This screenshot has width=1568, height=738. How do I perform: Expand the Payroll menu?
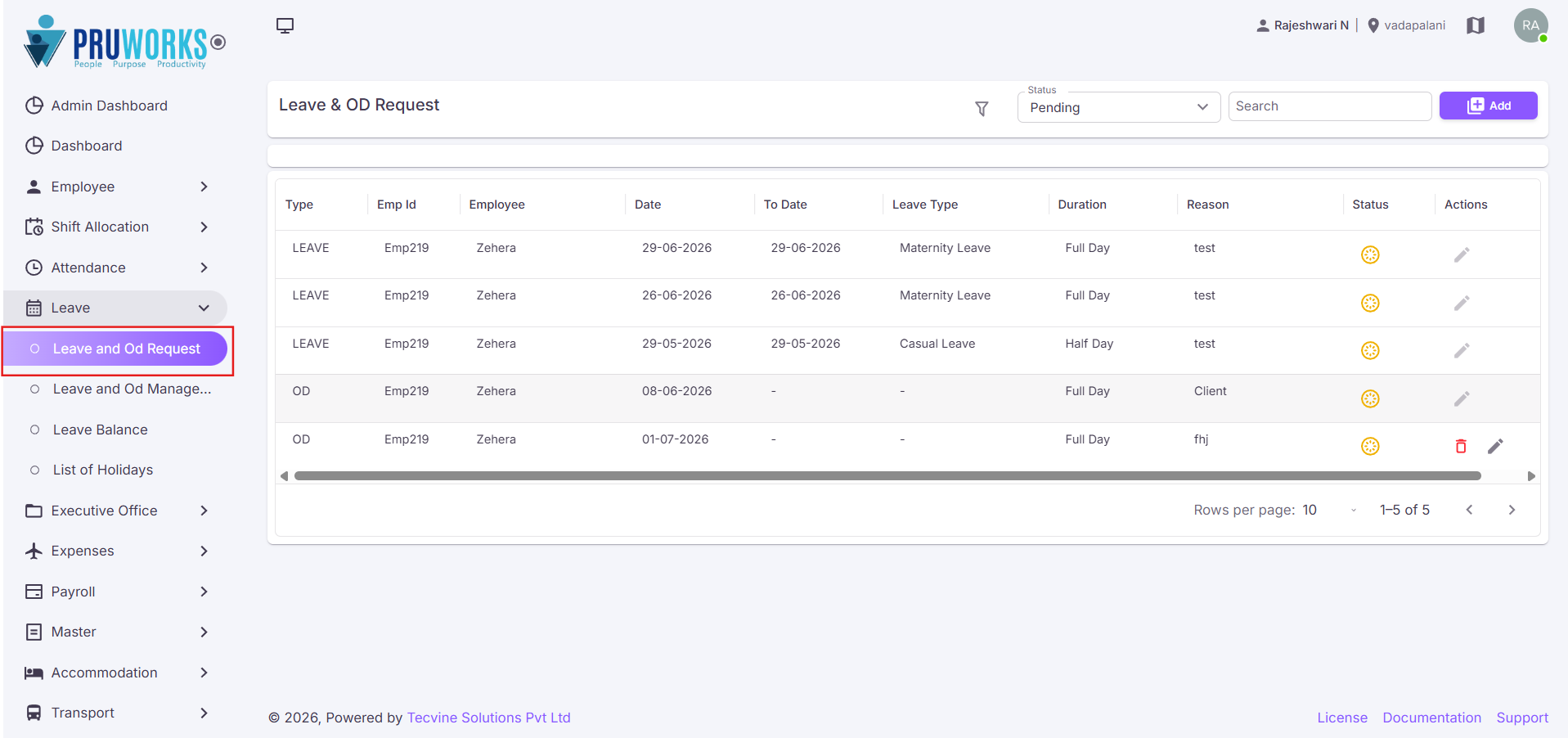tap(115, 592)
